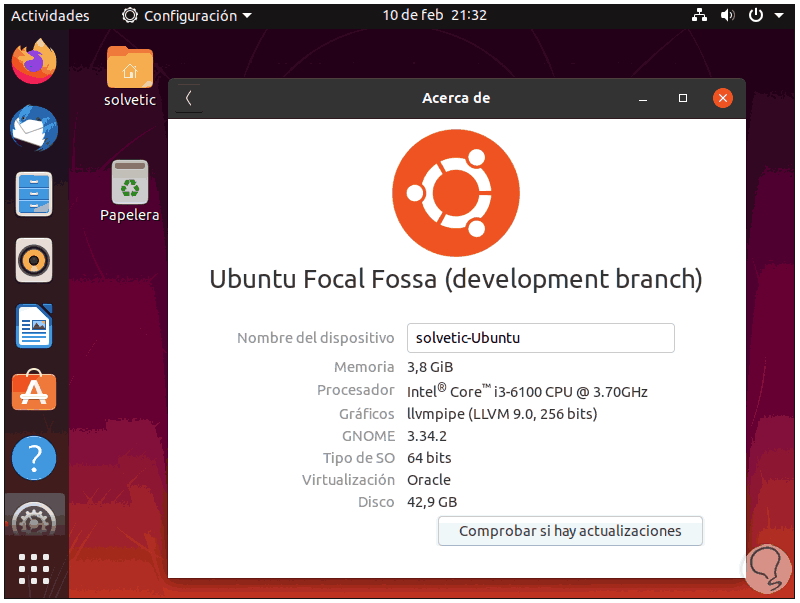
Task: Open the Help question mark icon
Action: click(x=34, y=458)
